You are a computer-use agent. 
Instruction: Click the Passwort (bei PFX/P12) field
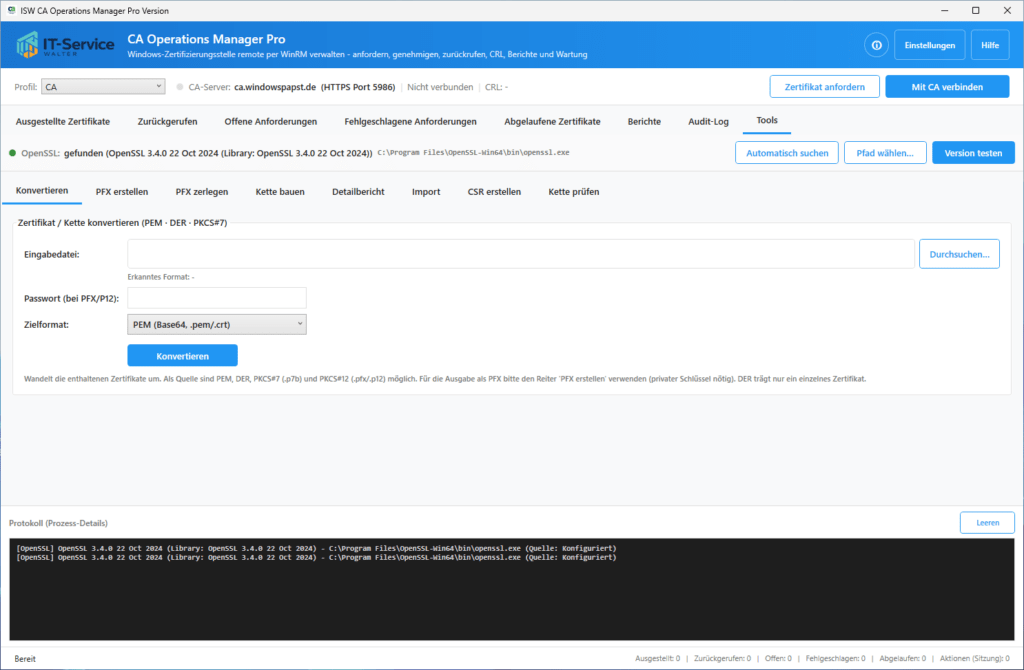[x=217, y=298]
